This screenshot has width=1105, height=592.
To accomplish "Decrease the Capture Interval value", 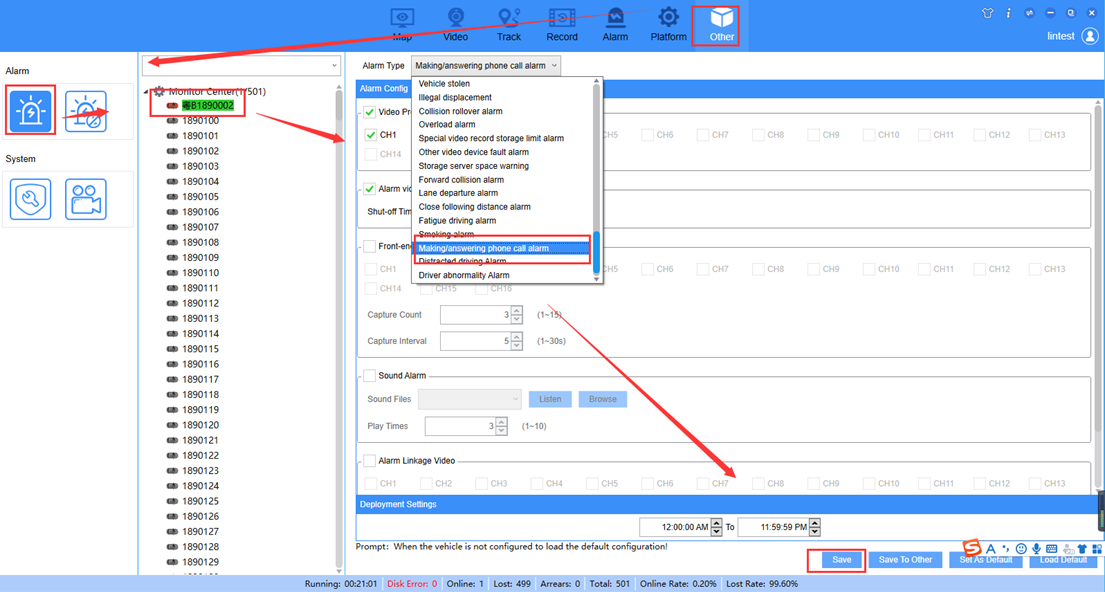I will coord(517,345).
